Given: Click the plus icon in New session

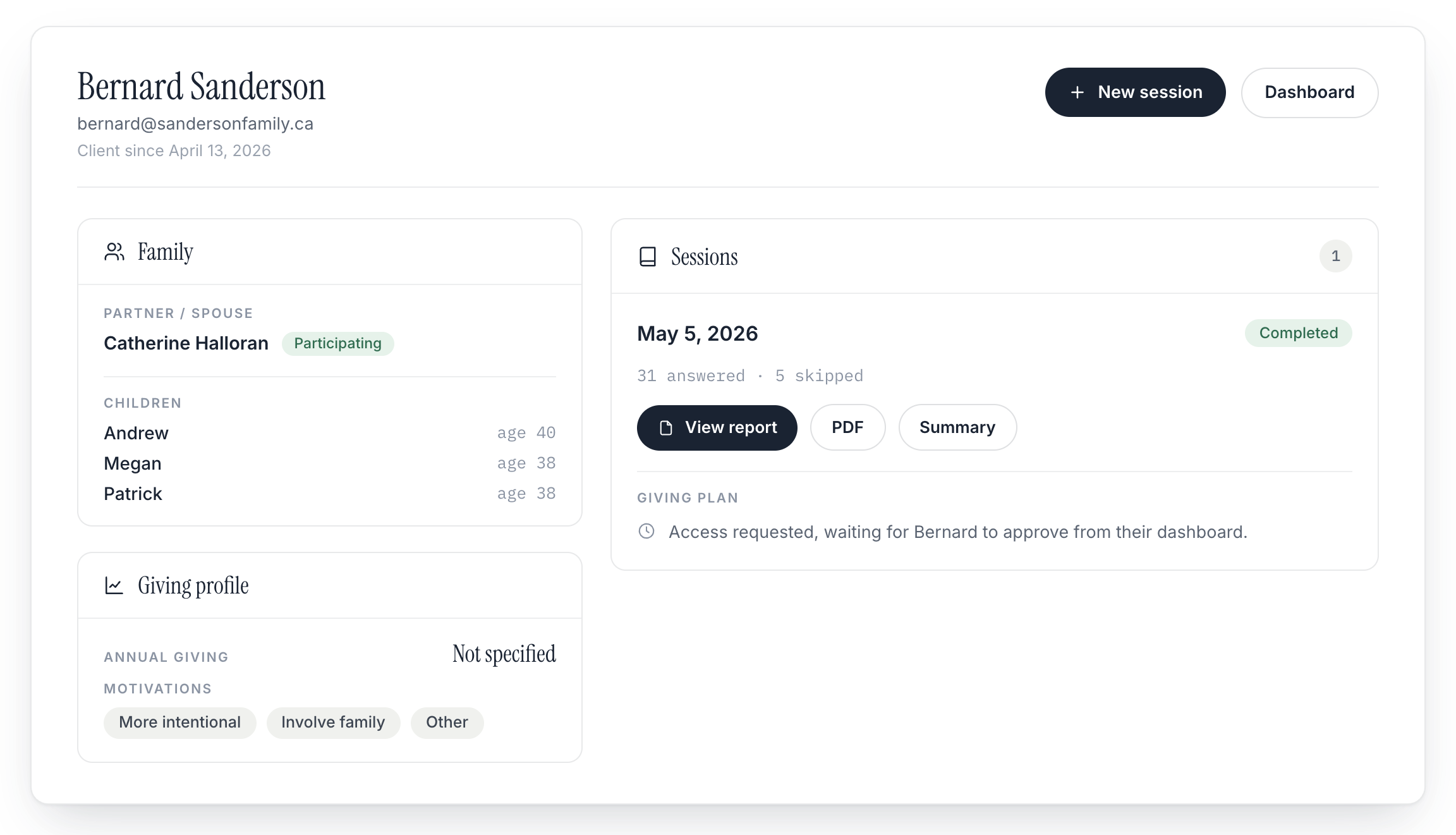Looking at the screenshot, I should [1077, 92].
